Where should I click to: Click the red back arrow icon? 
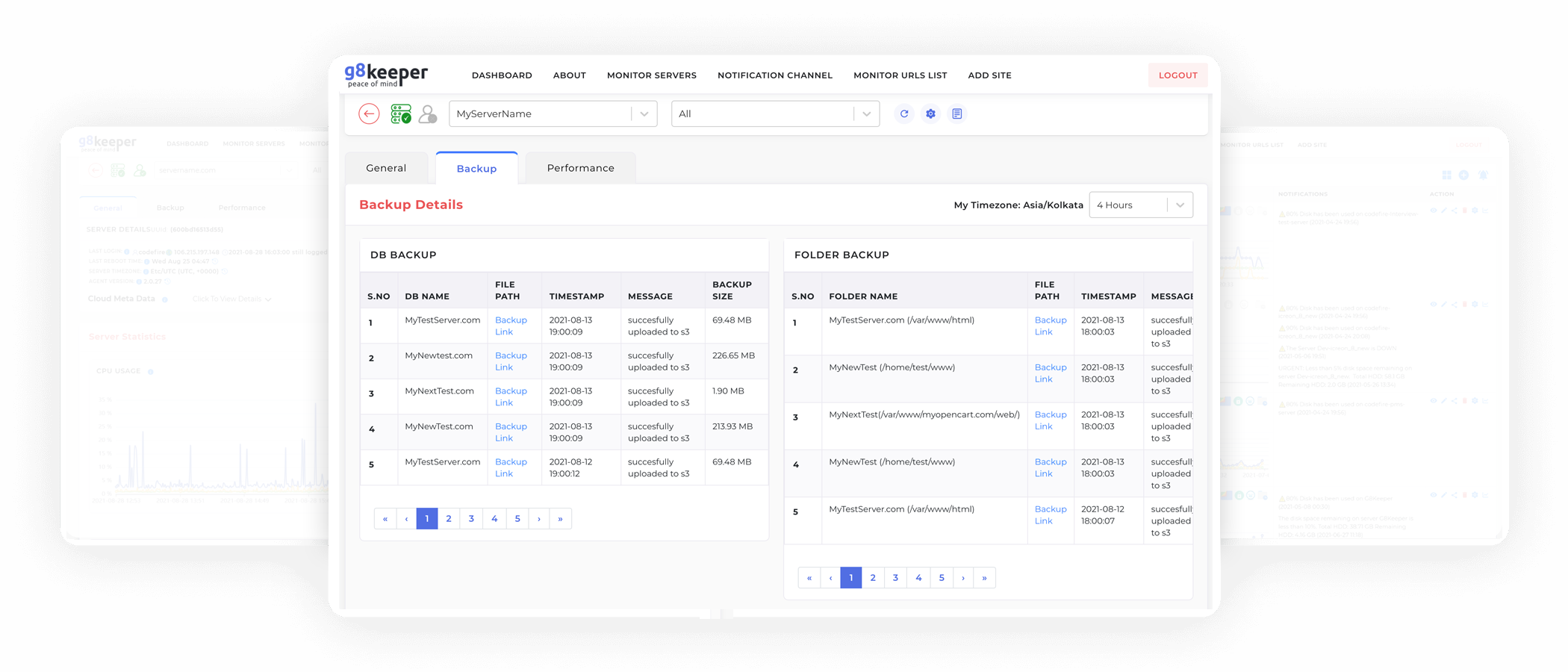369,113
